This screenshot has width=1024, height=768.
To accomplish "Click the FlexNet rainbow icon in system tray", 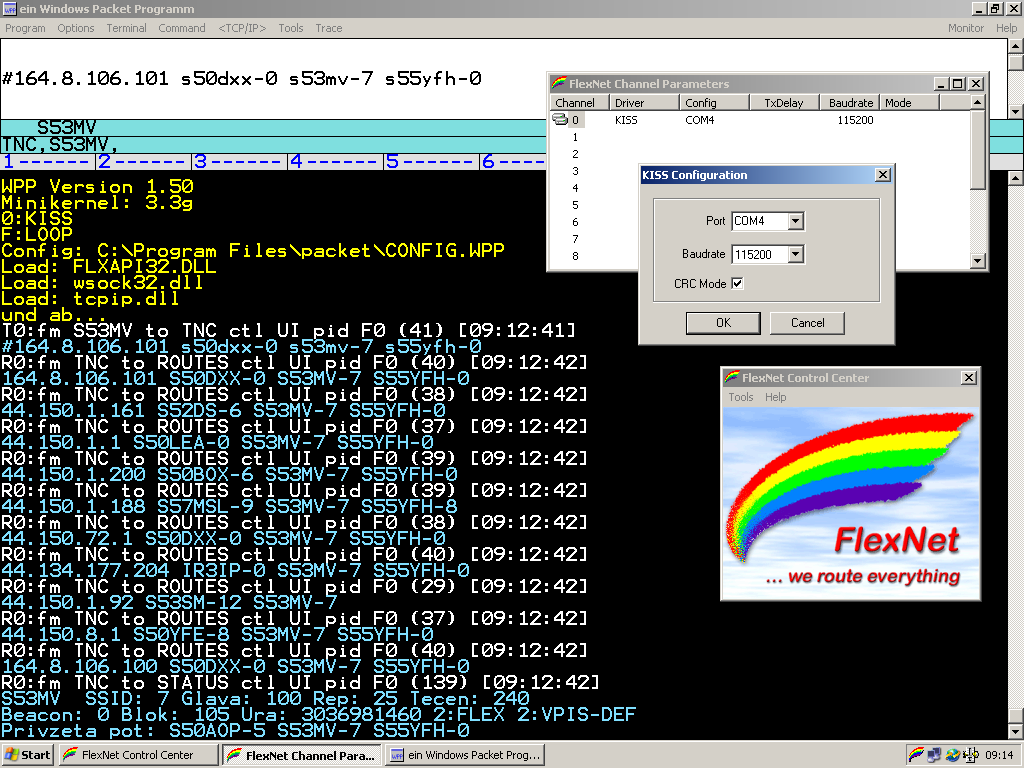I will [916, 755].
